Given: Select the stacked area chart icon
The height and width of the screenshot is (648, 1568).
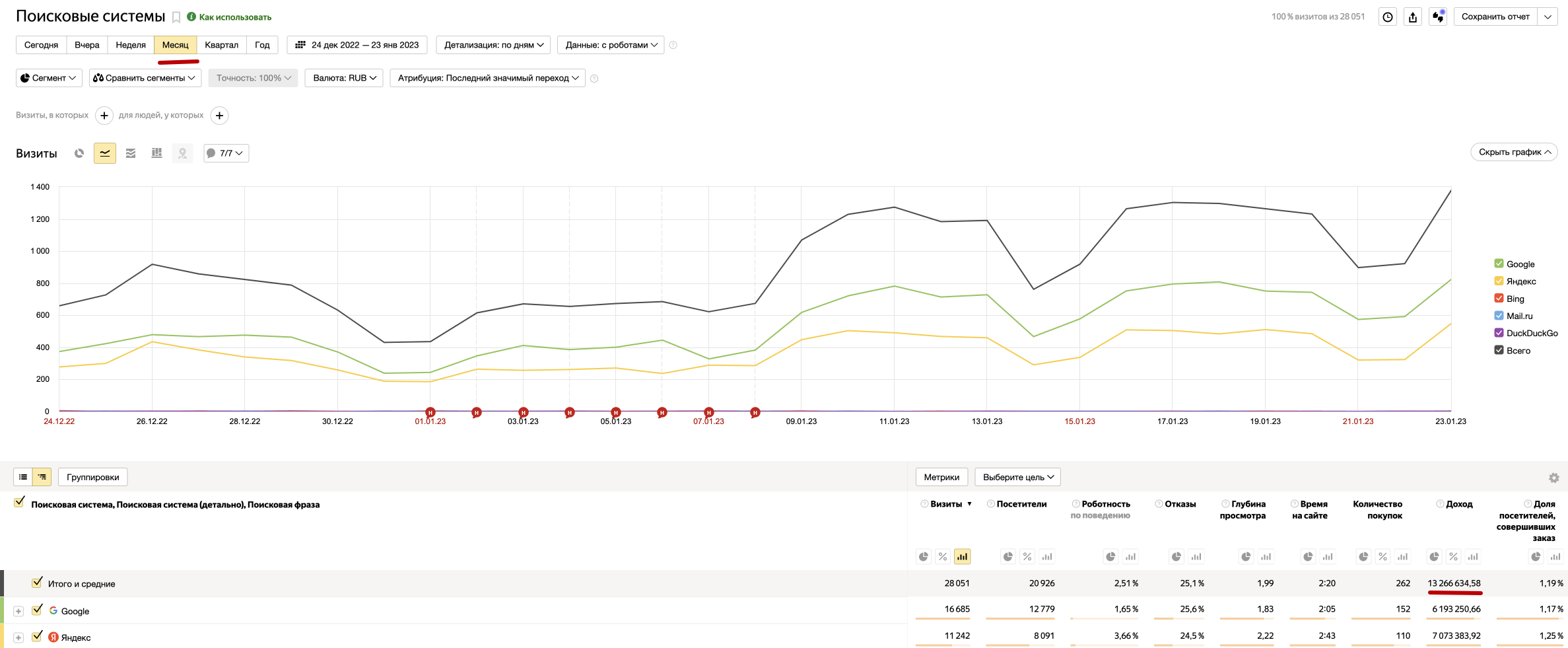Looking at the screenshot, I should (x=131, y=153).
